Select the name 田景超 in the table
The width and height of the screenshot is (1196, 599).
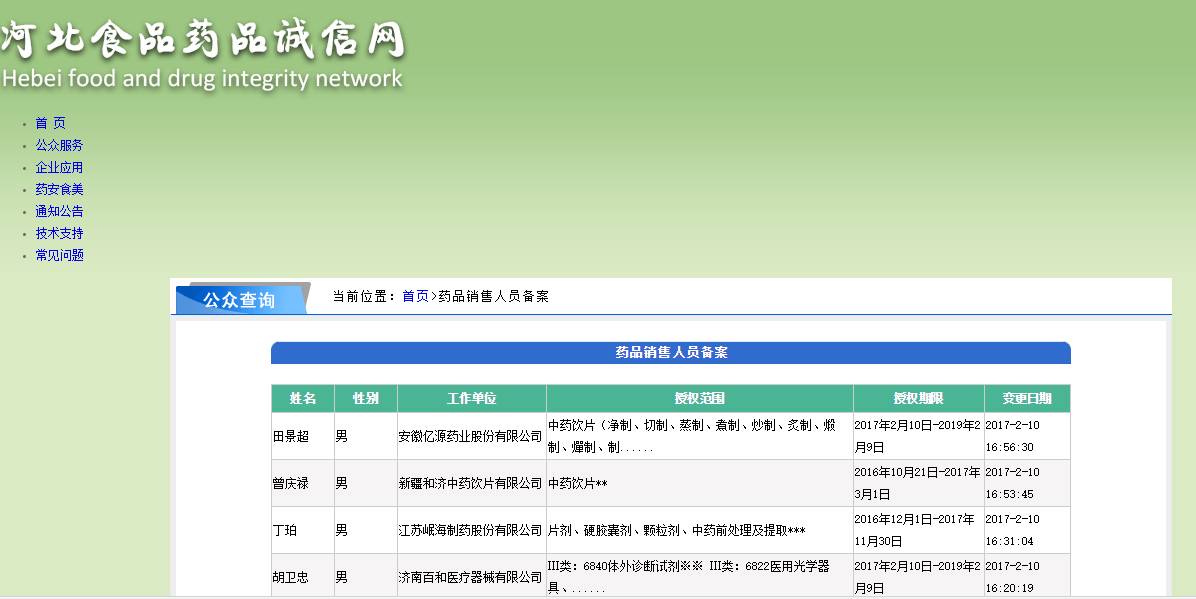pyautogui.click(x=291, y=437)
